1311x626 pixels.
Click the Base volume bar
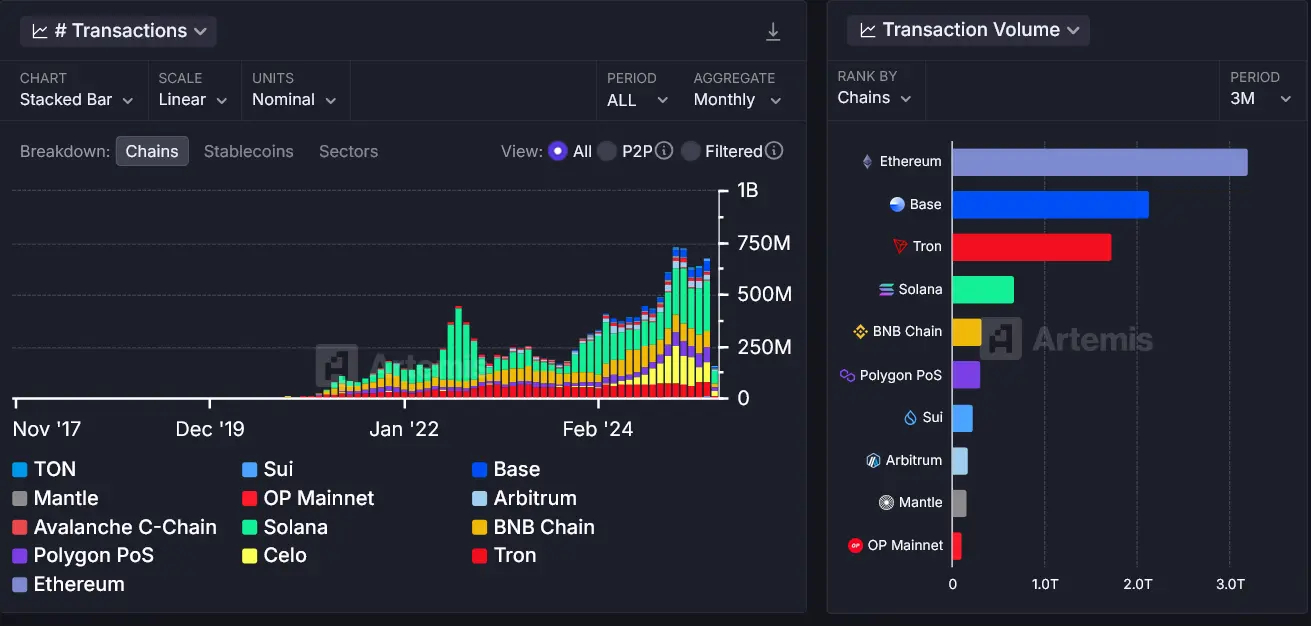pyautogui.click(x=1050, y=204)
